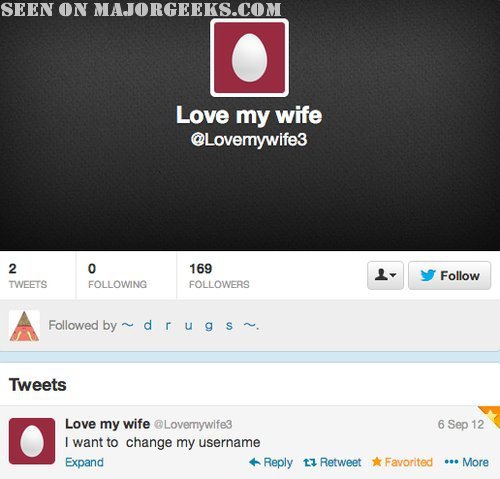The height and width of the screenshot is (479, 500).
Task: Click the @Lovemywife3 handle in the tweet
Action: click(193, 425)
